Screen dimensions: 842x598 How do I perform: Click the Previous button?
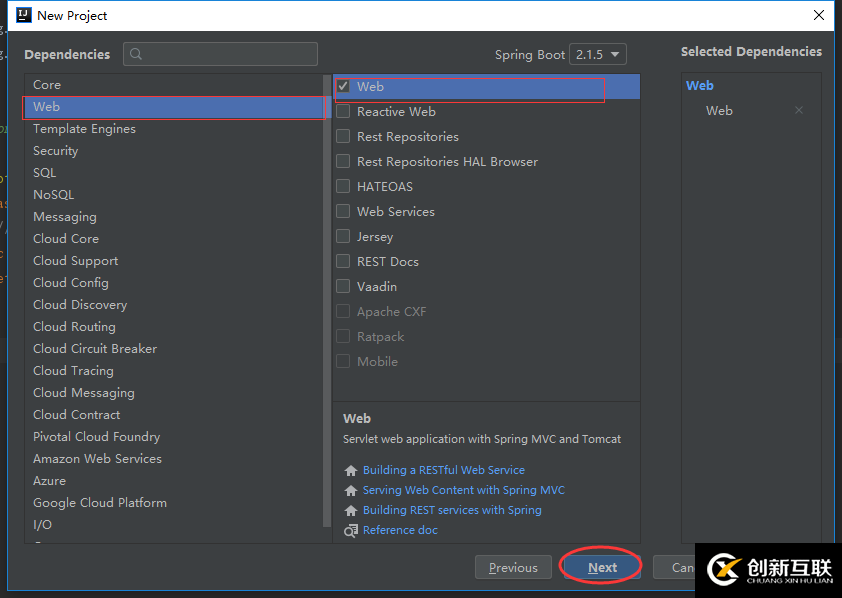(513, 568)
